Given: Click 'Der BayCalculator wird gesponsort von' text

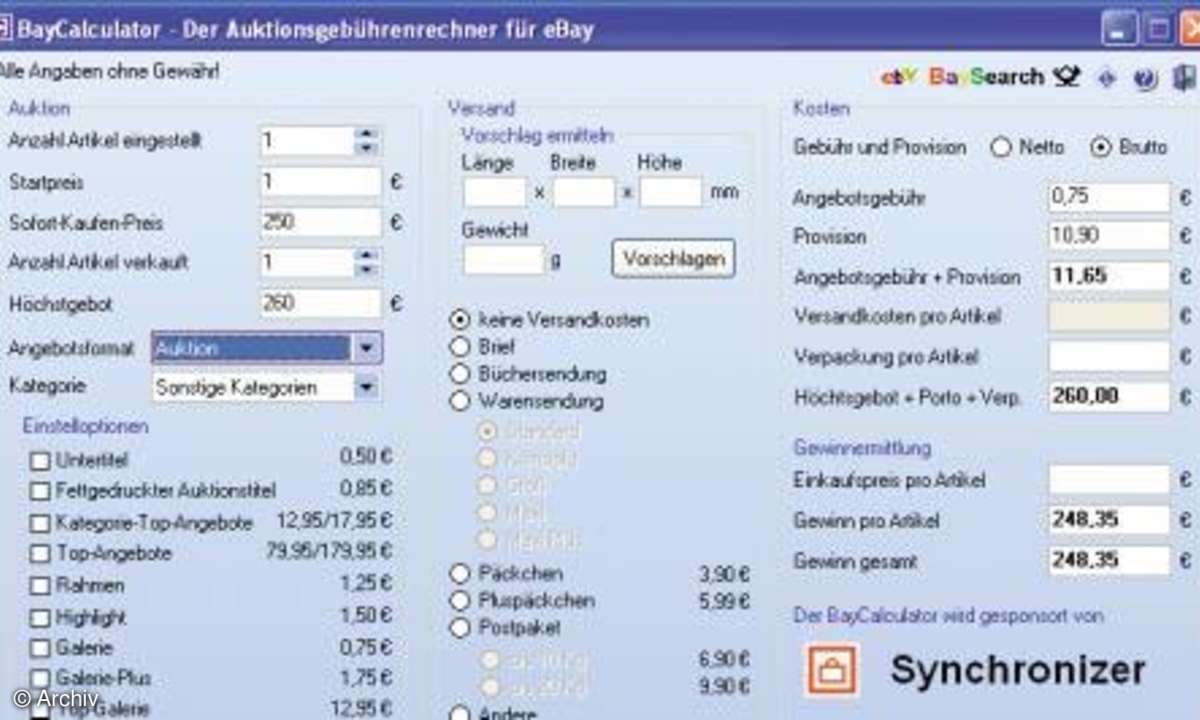Looking at the screenshot, I should [949, 616].
